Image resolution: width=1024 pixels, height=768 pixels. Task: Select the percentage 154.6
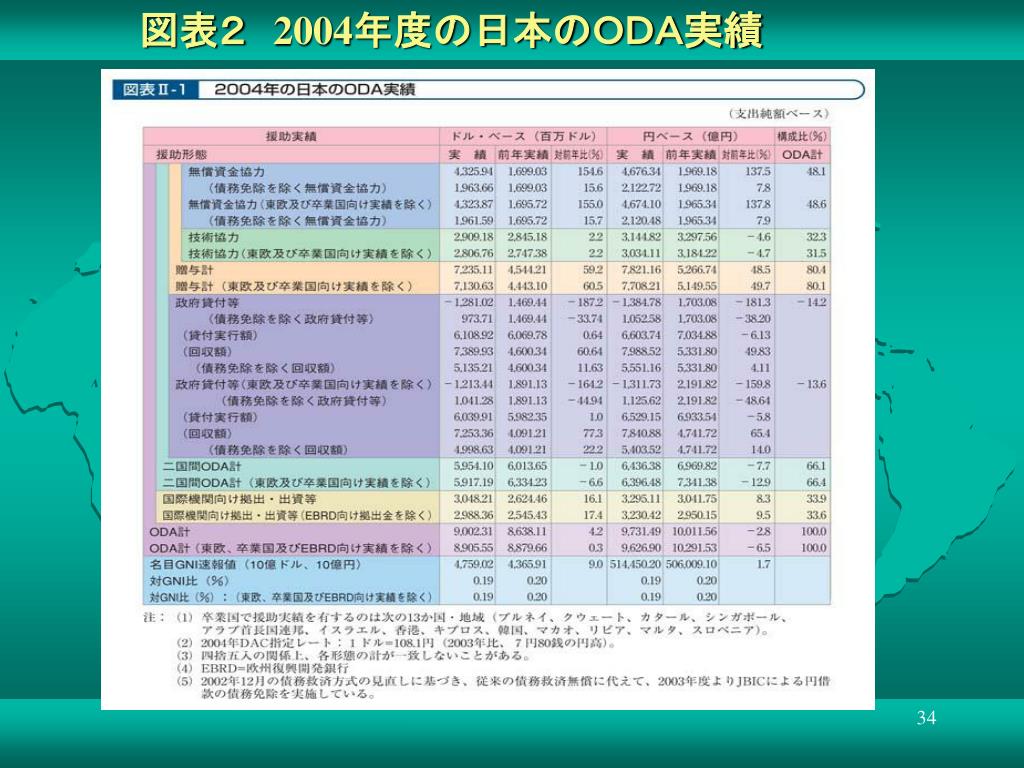(x=590, y=172)
